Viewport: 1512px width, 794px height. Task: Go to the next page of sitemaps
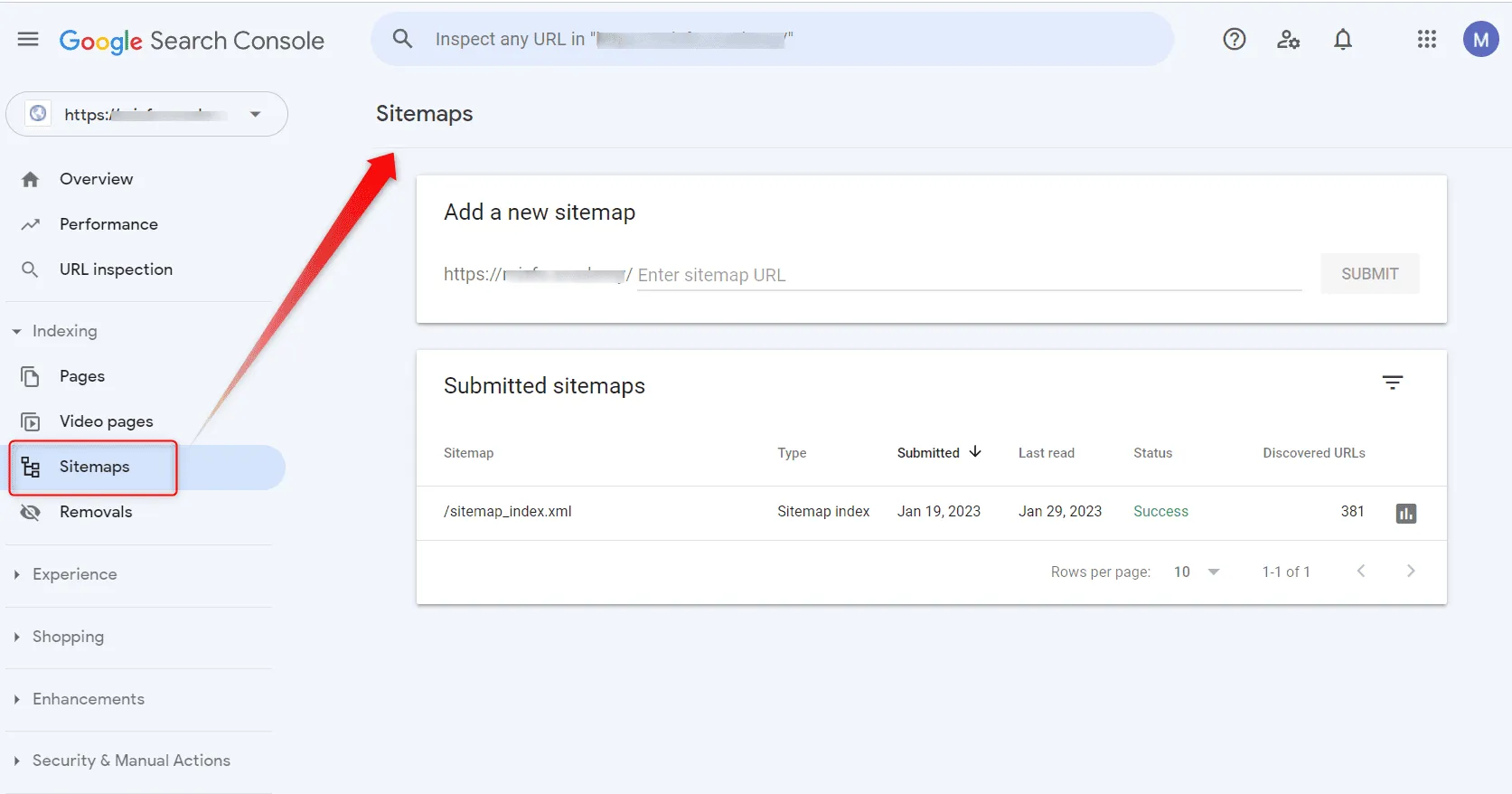pyautogui.click(x=1411, y=571)
